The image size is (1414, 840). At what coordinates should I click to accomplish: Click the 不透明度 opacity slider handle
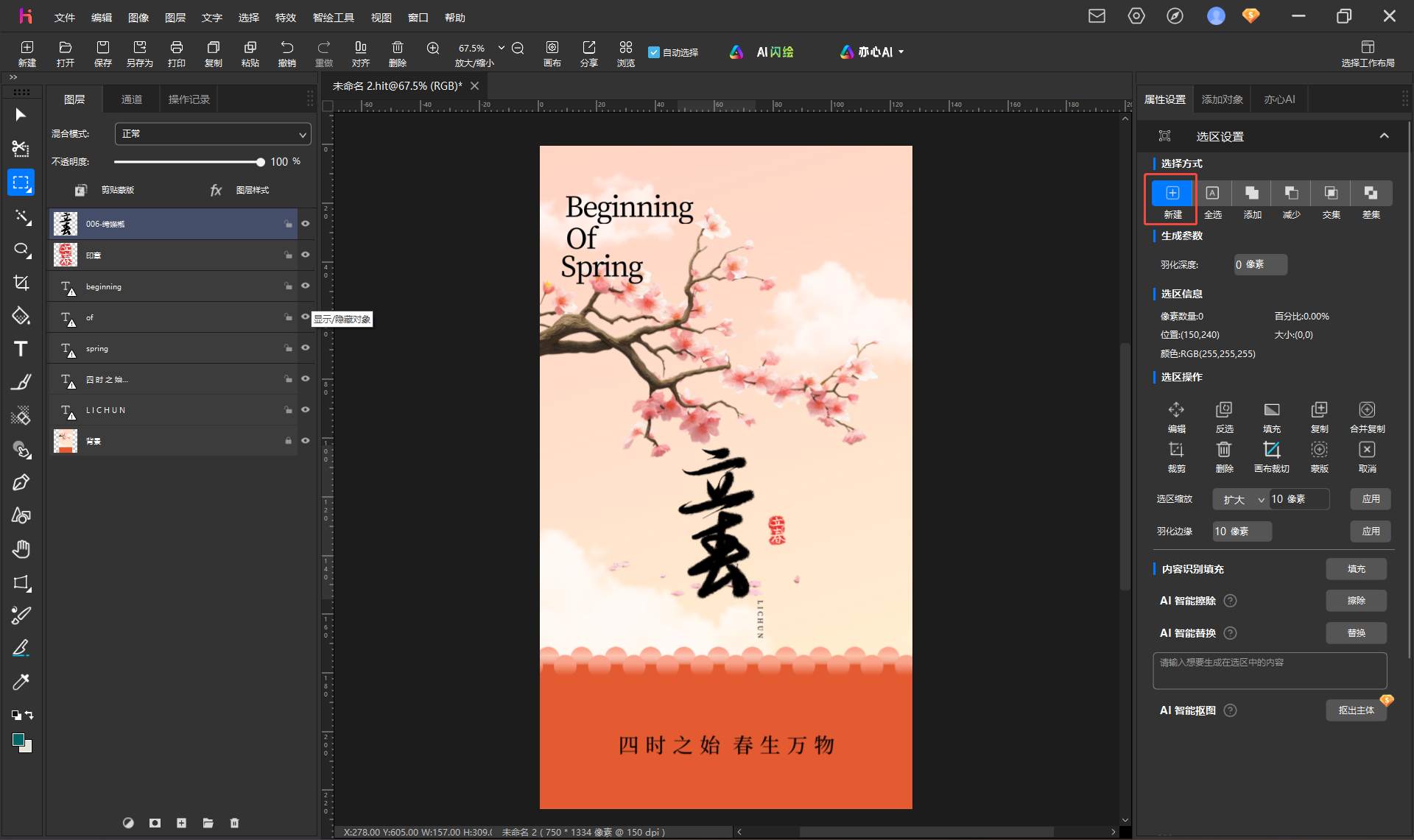pyautogui.click(x=260, y=162)
